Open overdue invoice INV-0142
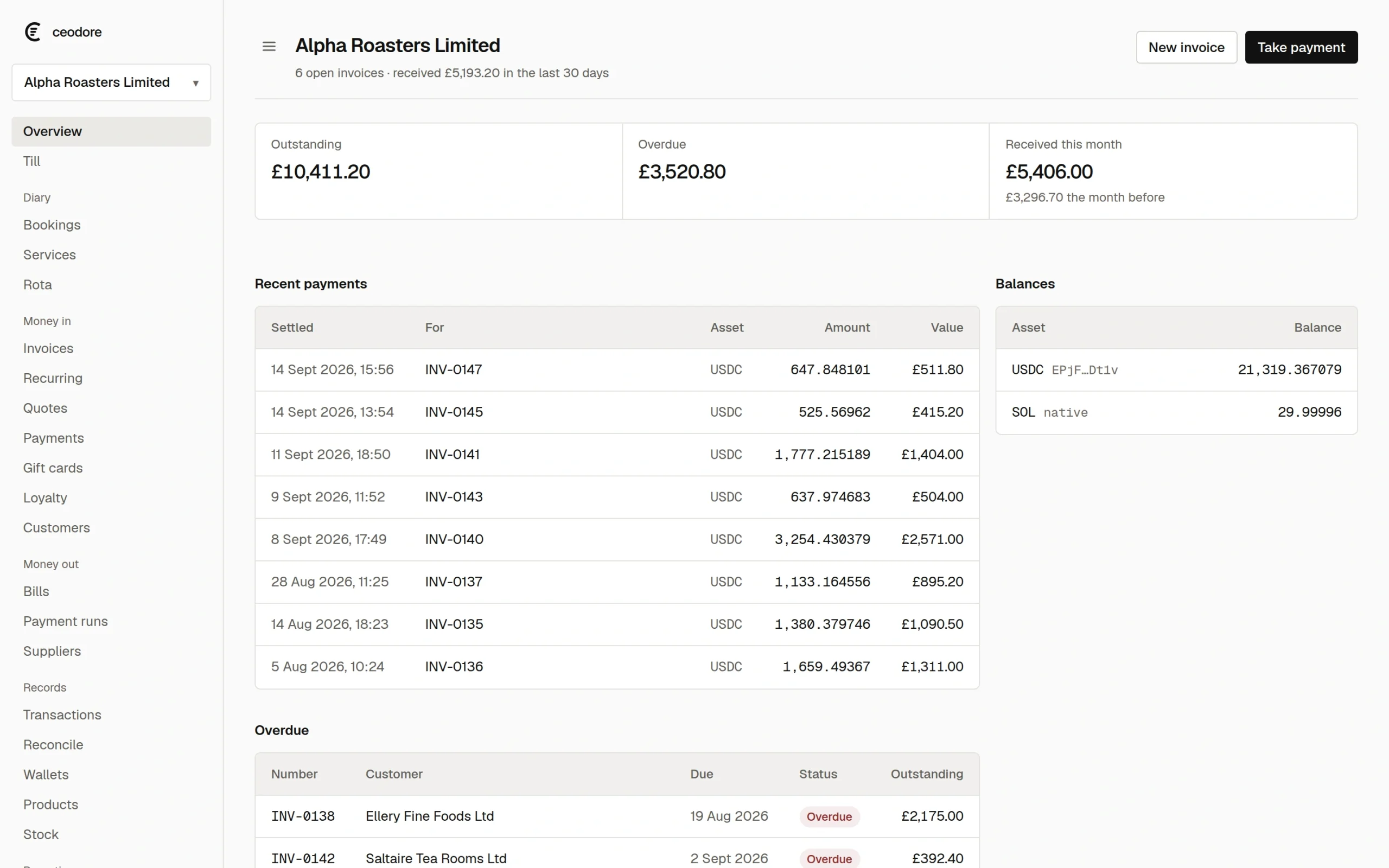This screenshot has width=1389, height=868. point(302,859)
